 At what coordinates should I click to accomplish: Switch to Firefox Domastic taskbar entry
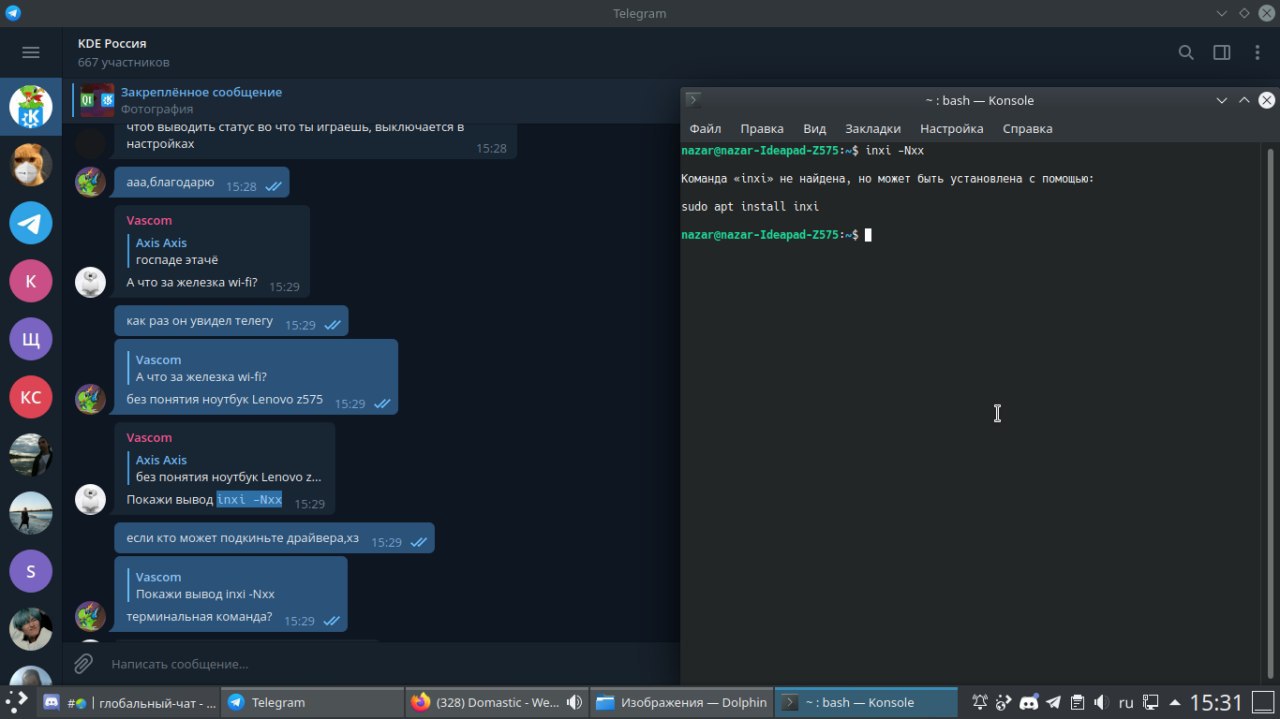pyautogui.click(x=497, y=702)
